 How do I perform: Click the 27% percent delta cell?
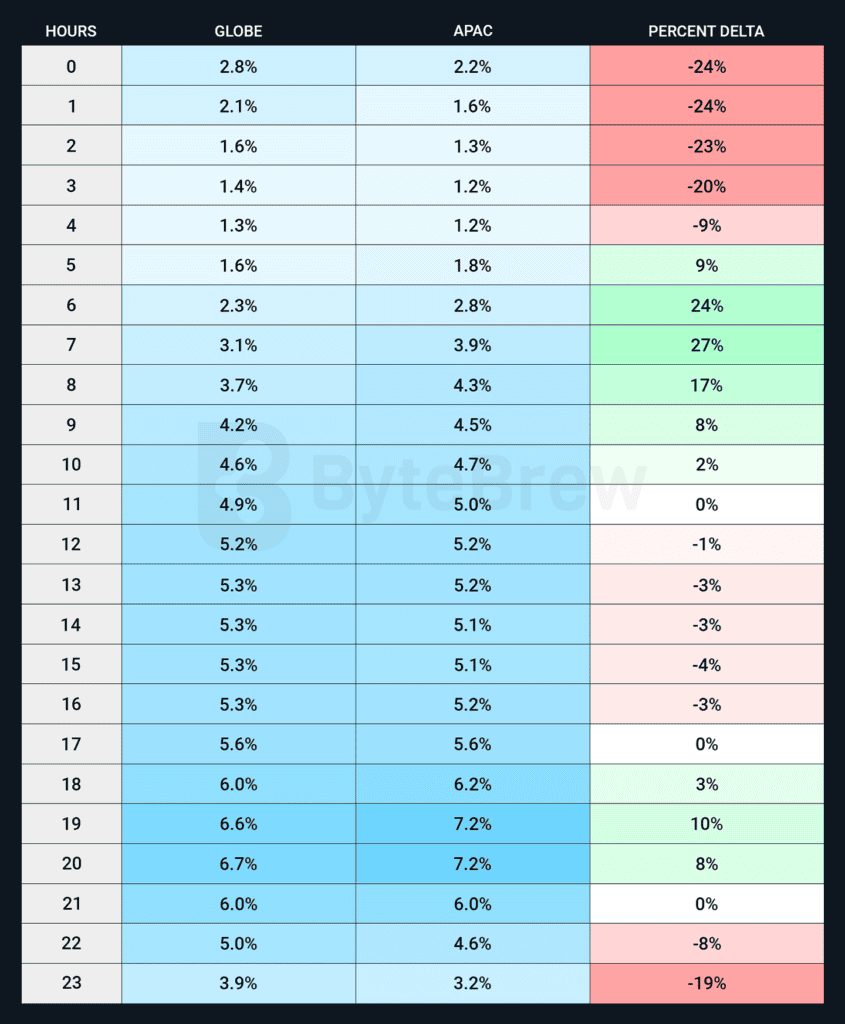(706, 345)
